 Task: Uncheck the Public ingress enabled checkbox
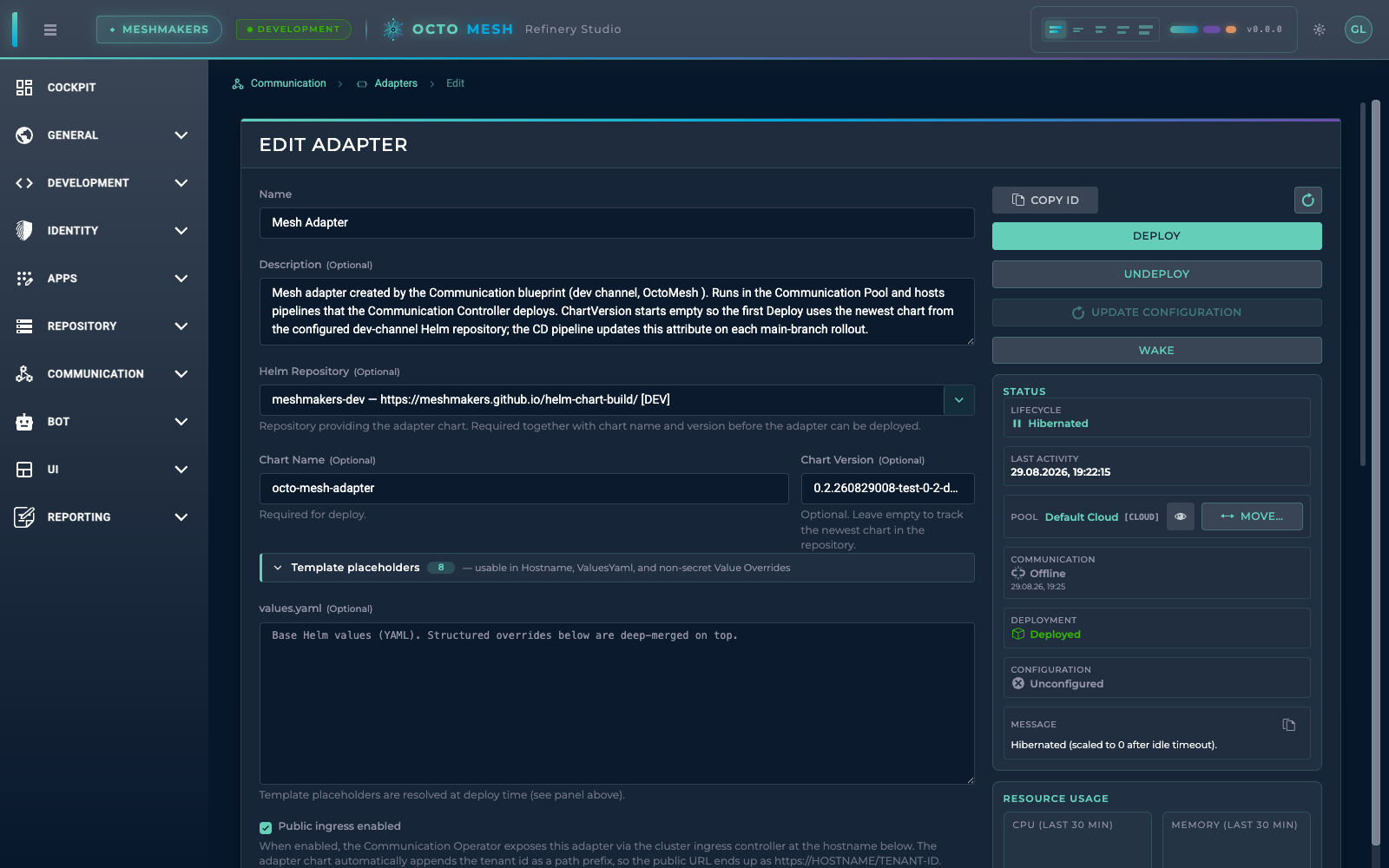[266, 827]
